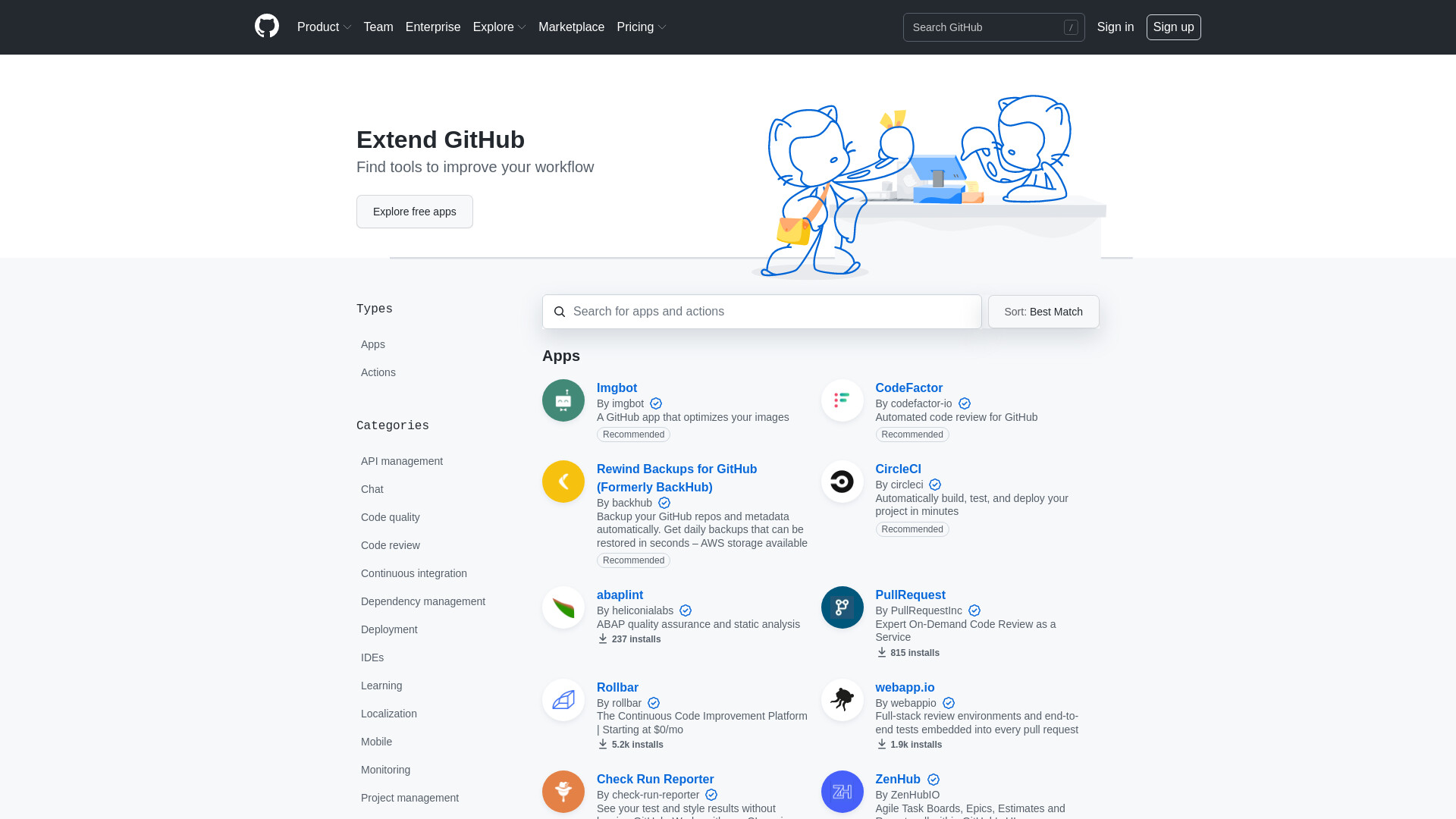Open the Rewind Backups yellow icon
This screenshot has height=819, width=1456.
[x=563, y=482]
